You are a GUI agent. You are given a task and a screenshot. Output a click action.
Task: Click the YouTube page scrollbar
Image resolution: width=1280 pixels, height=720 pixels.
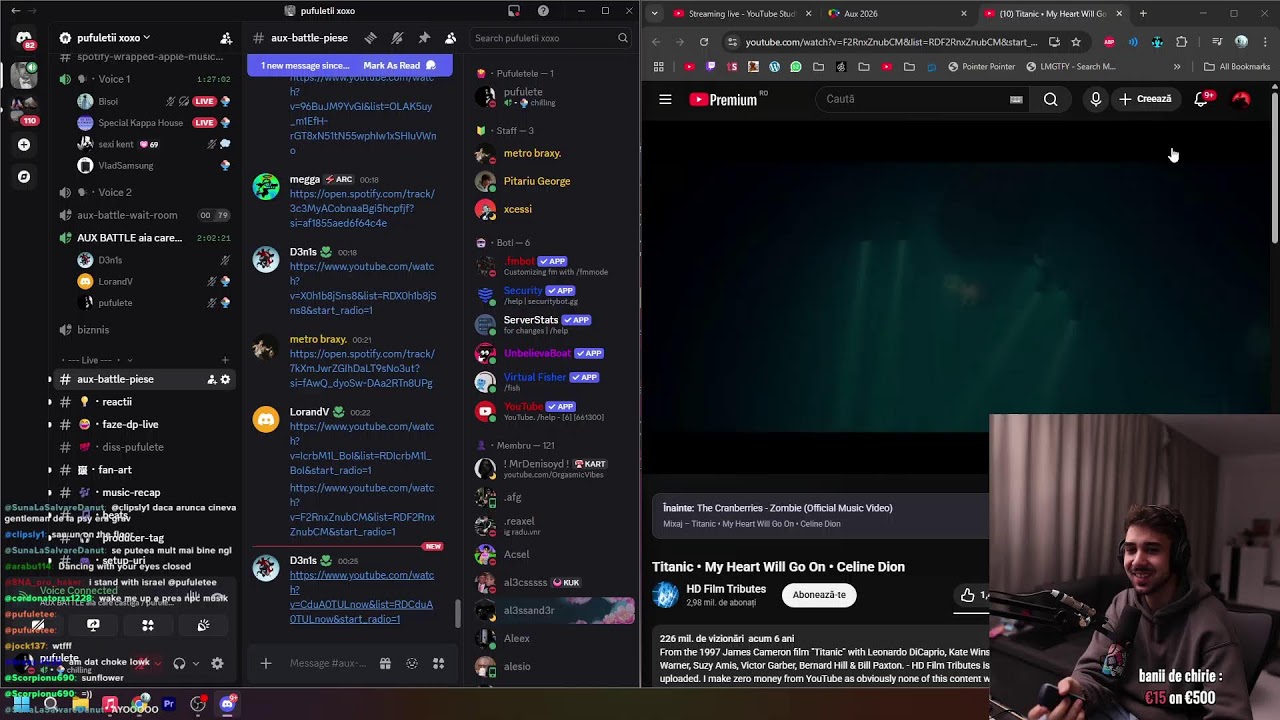1275,170
